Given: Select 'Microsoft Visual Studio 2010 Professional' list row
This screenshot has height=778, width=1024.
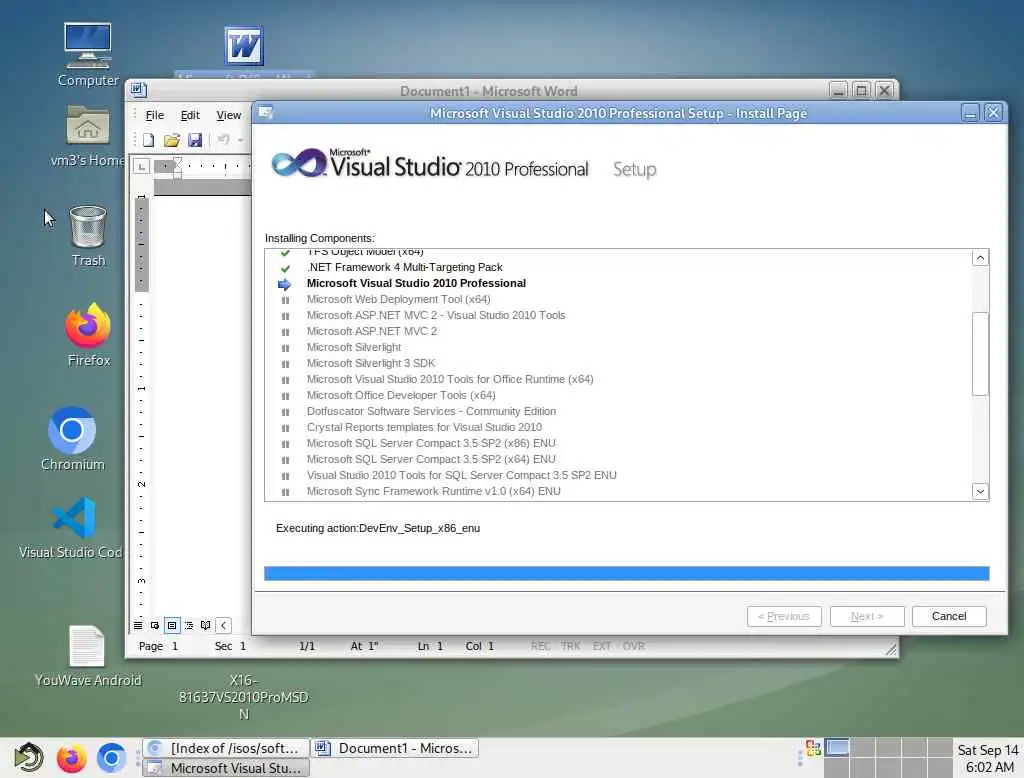Looking at the screenshot, I should [618, 284].
